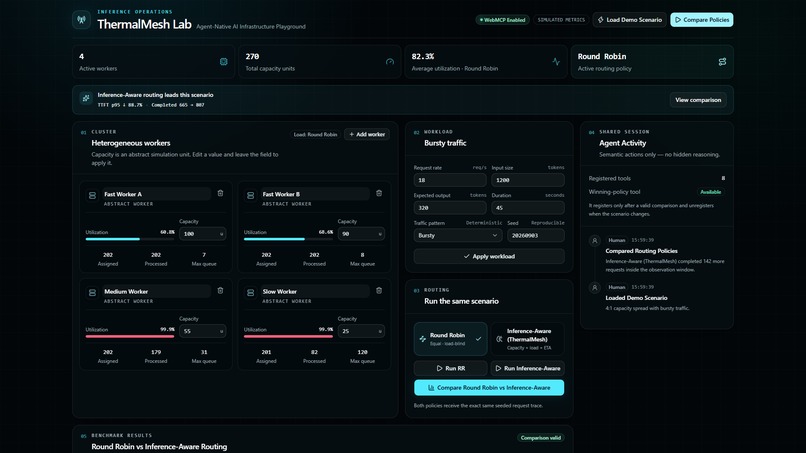
Task: Click Slow Worker utilization bar
Action: pyautogui.click(x=288, y=336)
